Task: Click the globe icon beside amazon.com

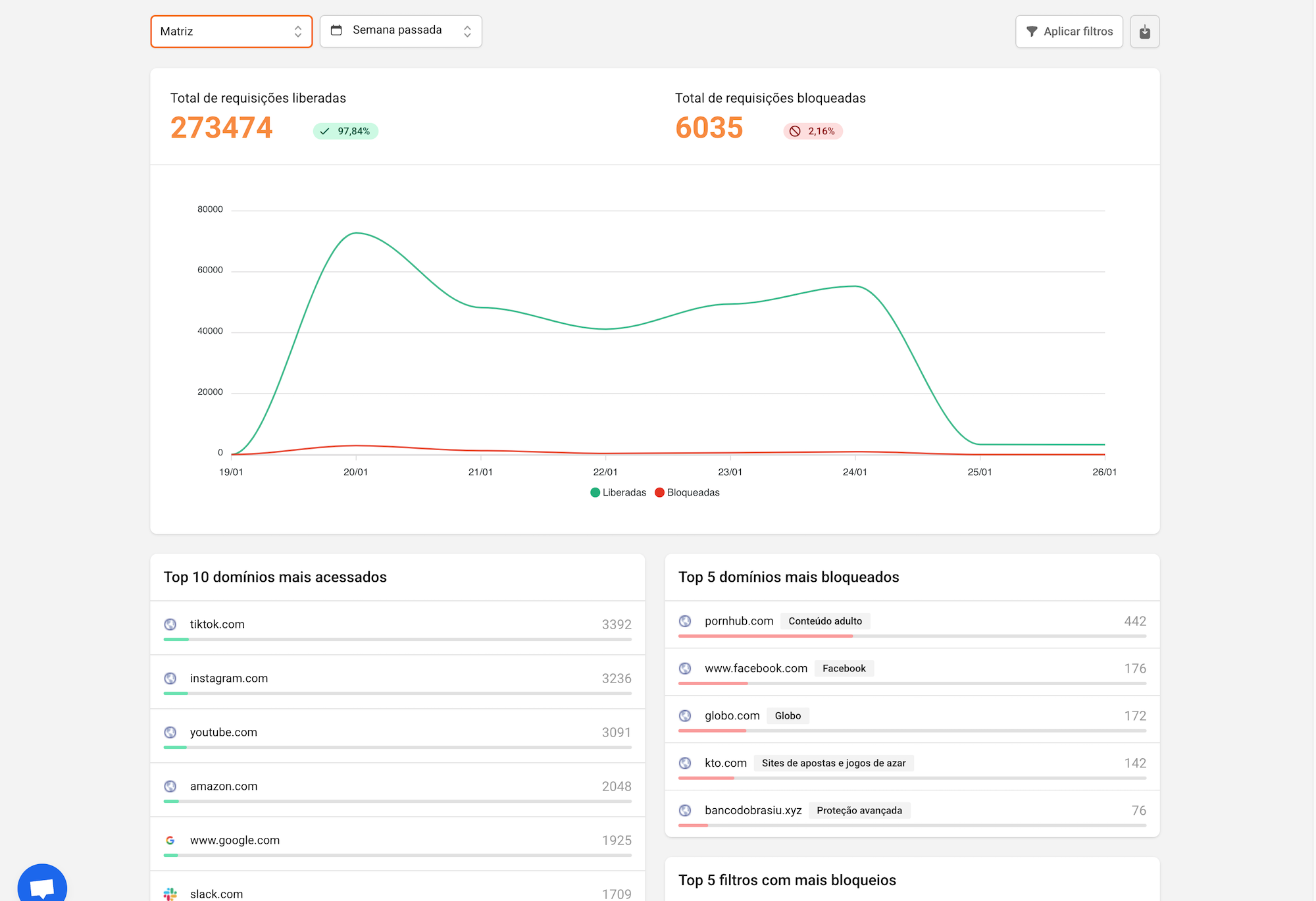Action: click(170, 786)
